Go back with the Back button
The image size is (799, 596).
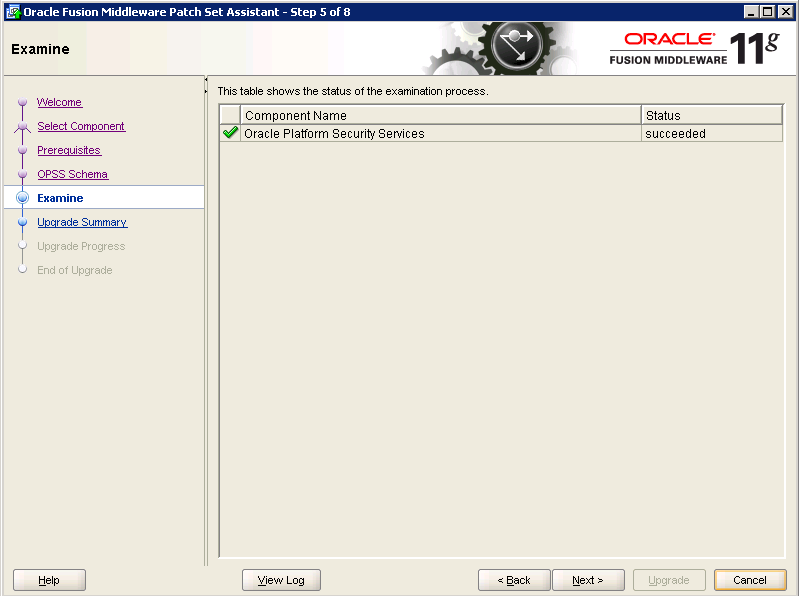[x=514, y=580]
